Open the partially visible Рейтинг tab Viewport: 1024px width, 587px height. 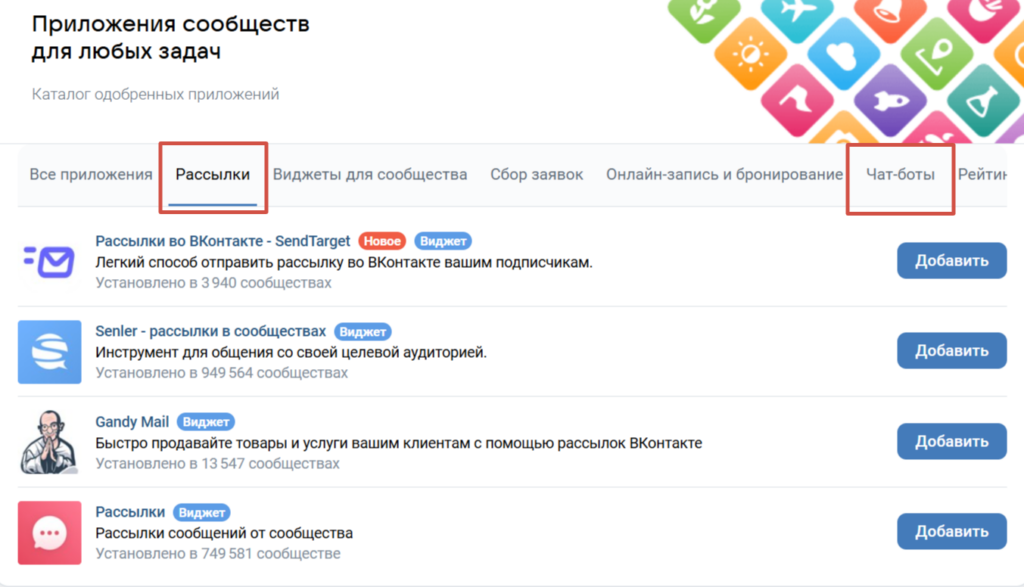[982, 174]
